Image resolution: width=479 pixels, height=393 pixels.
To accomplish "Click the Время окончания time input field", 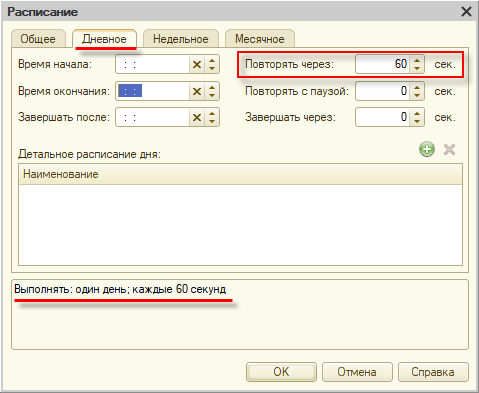I will [x=153, y=91].
